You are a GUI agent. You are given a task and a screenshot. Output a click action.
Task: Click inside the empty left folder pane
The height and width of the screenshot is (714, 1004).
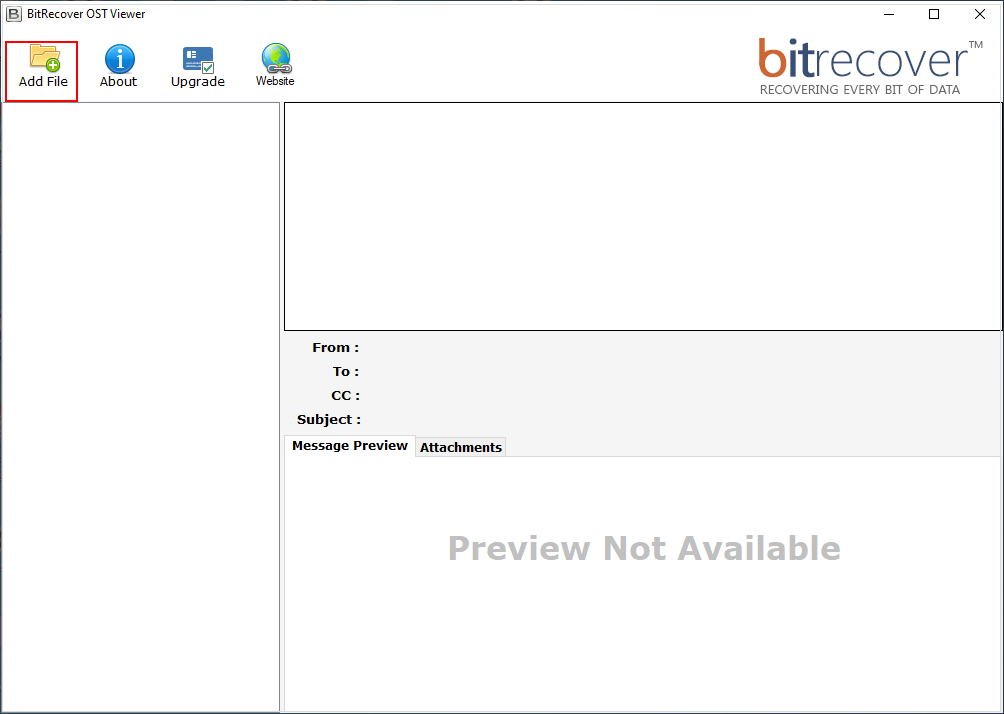coord(140,400)
